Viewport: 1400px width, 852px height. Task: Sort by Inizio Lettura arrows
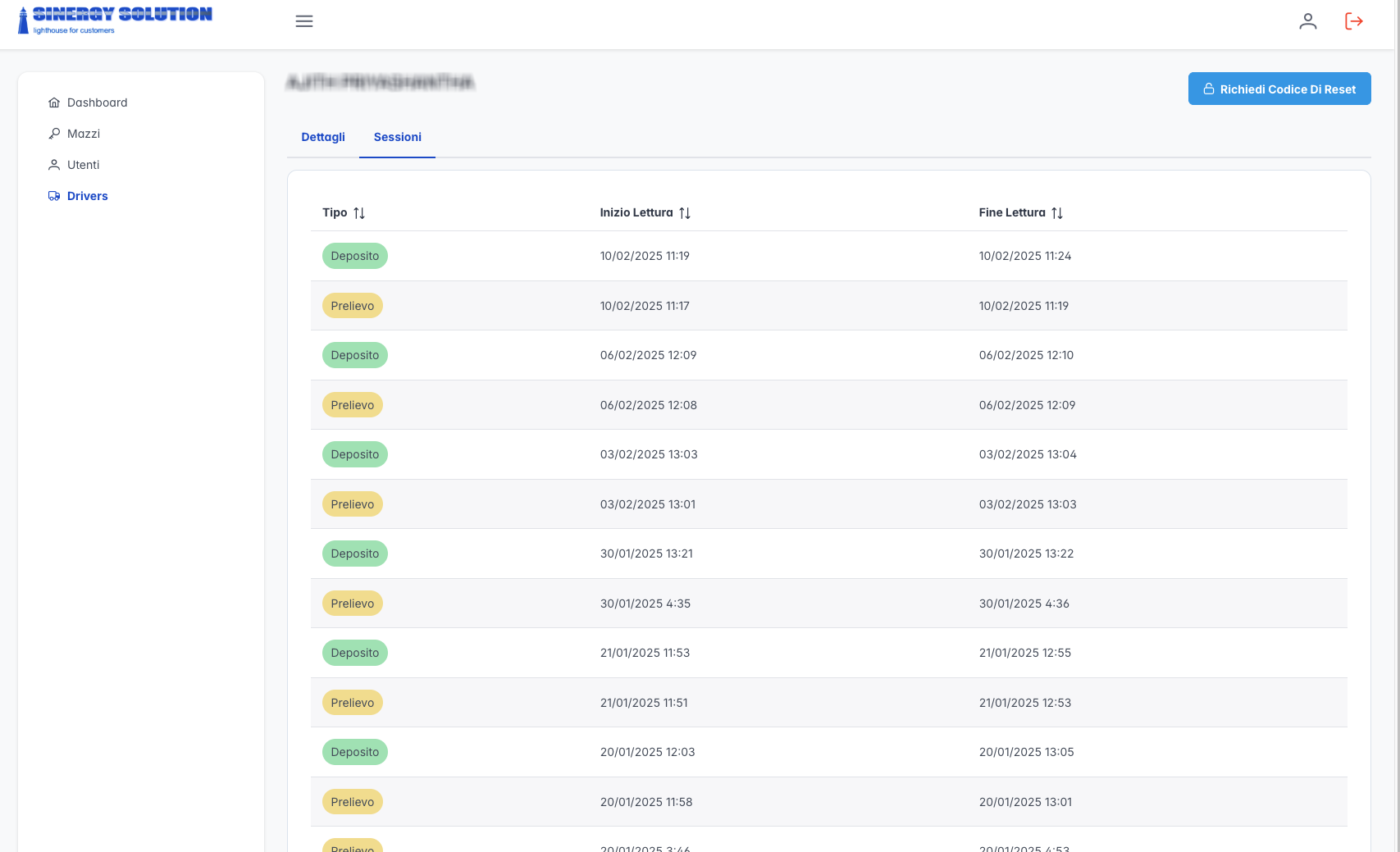[685, 213]
